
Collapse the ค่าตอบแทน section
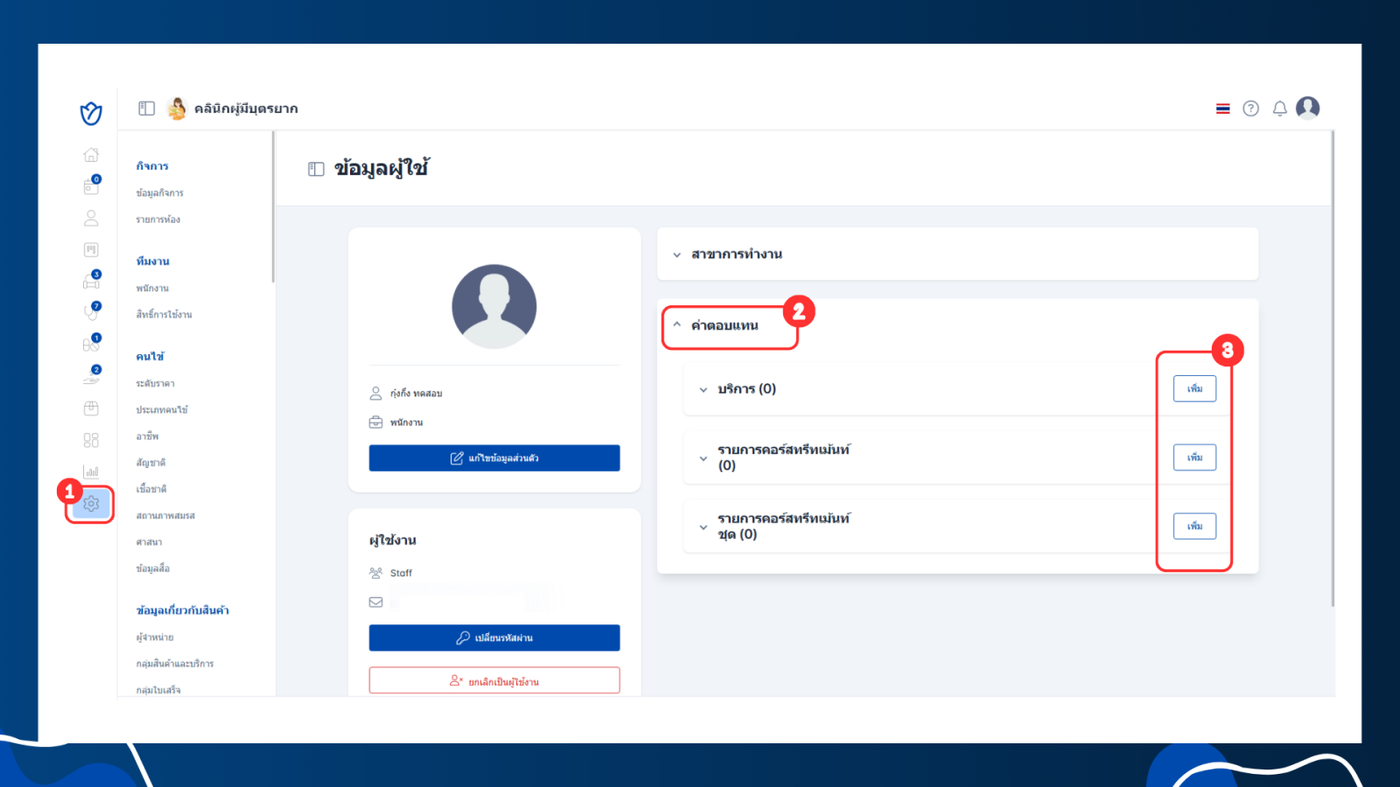[730, 325]
